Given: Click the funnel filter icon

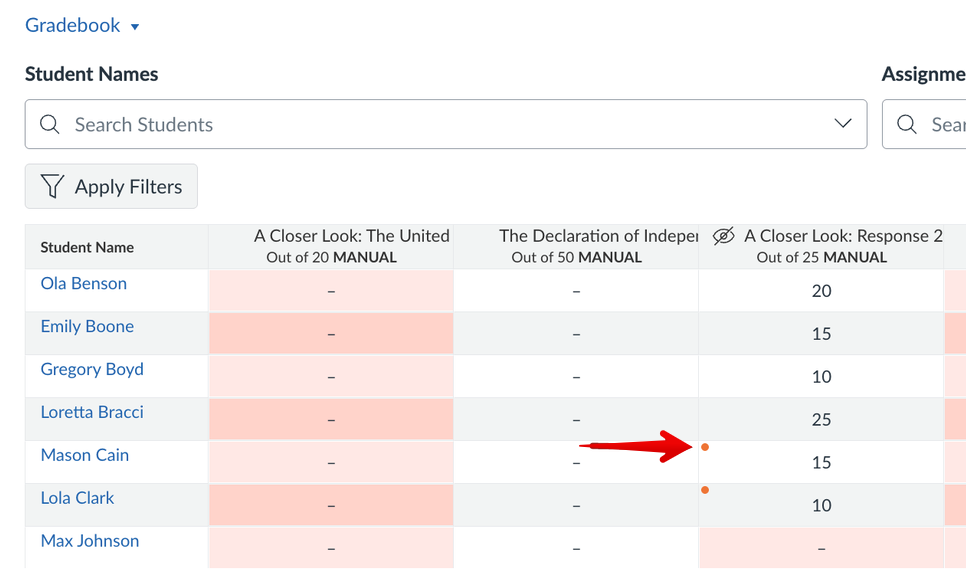Looking at the screenshot, I should click(x=52, y=187).
